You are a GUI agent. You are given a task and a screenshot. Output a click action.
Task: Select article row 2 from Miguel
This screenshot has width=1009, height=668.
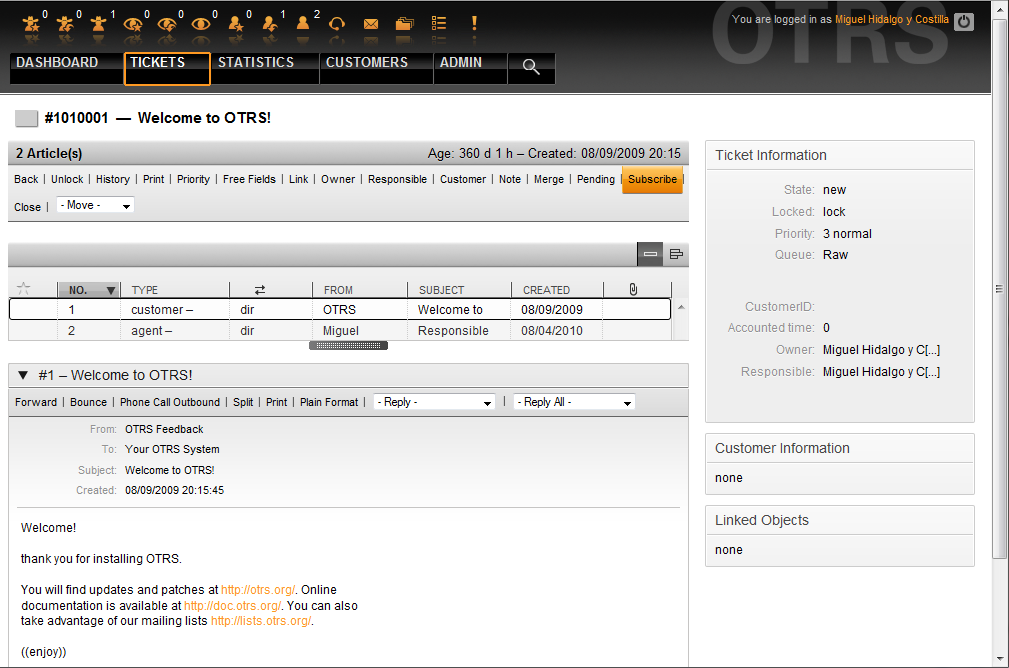(340, 331)
